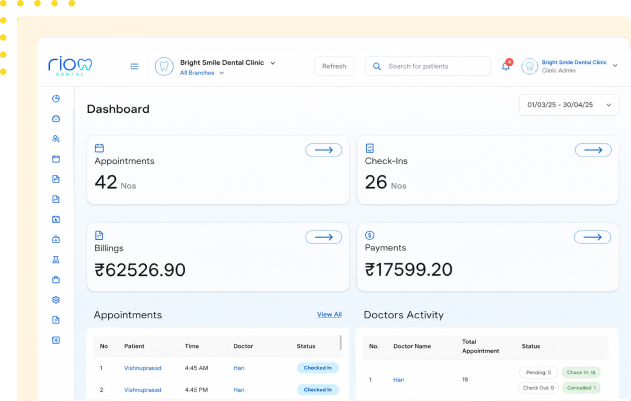Click the Total Appointment column header

480,346
